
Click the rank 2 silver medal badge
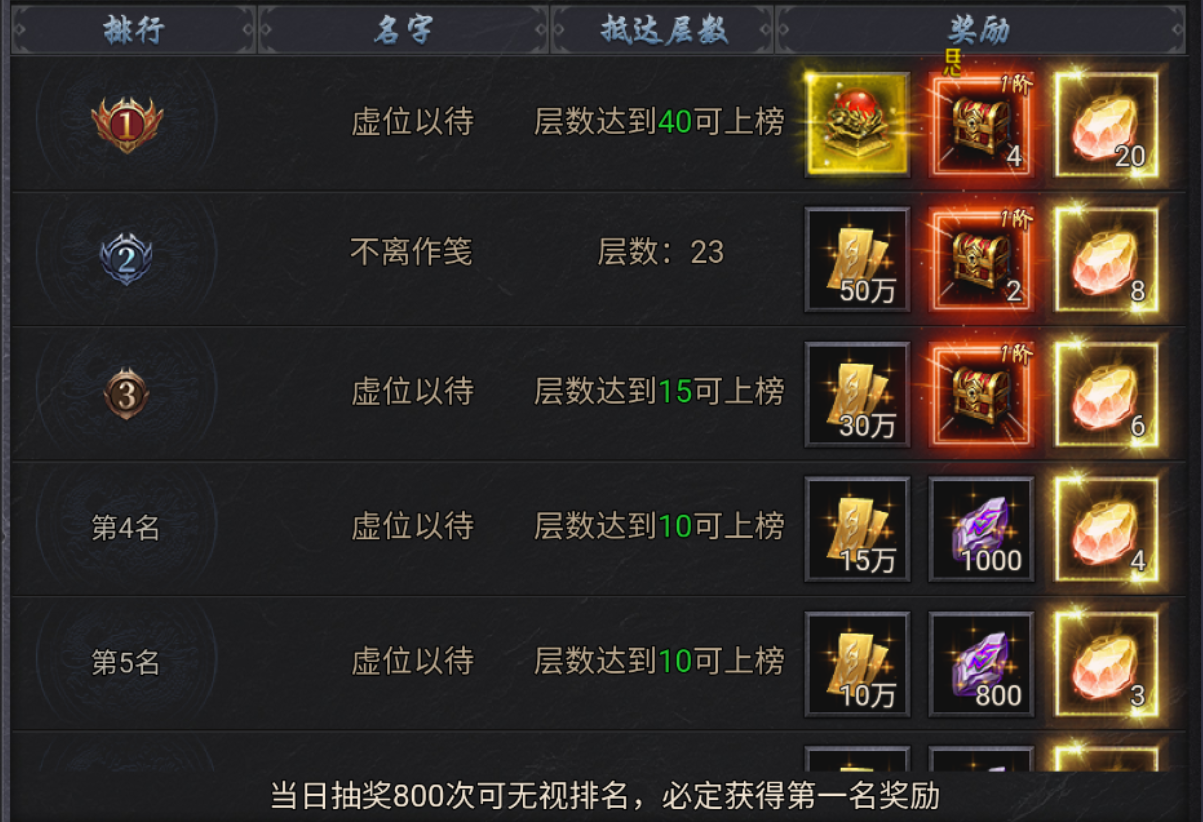[126, 259]
